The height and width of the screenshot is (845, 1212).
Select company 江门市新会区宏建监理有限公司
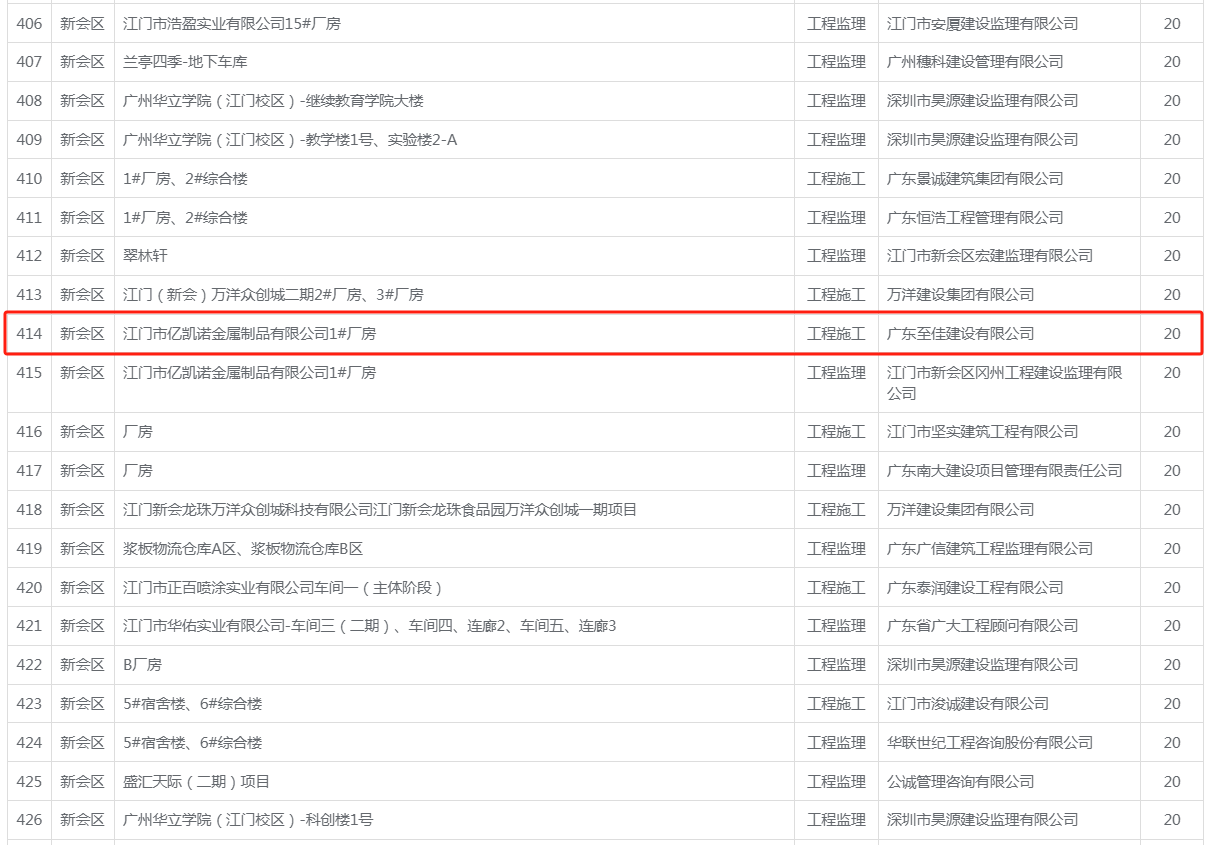(x=990, y=256)
